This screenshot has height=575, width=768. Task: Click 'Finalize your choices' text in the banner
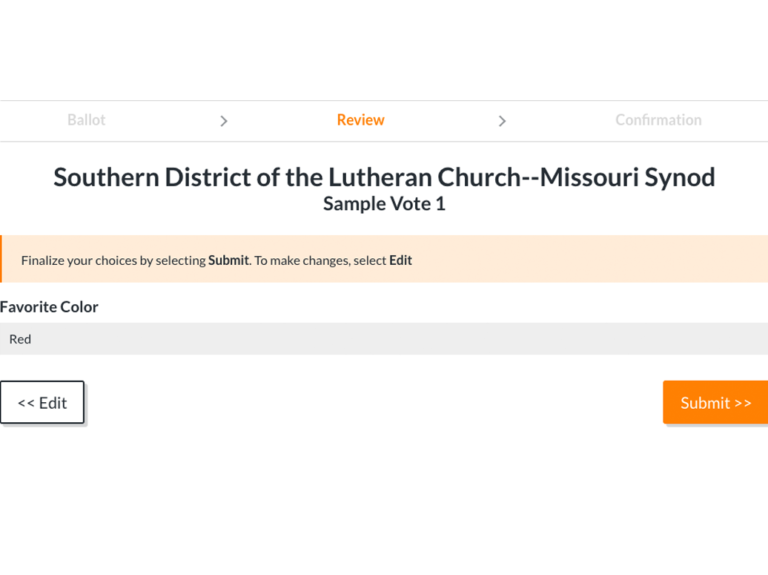click(80, 260)
